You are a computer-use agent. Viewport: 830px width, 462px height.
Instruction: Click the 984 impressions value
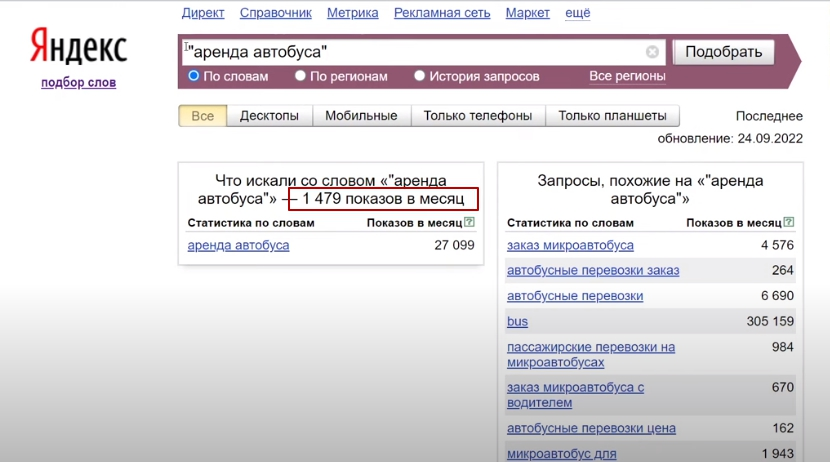coord(782,347)
